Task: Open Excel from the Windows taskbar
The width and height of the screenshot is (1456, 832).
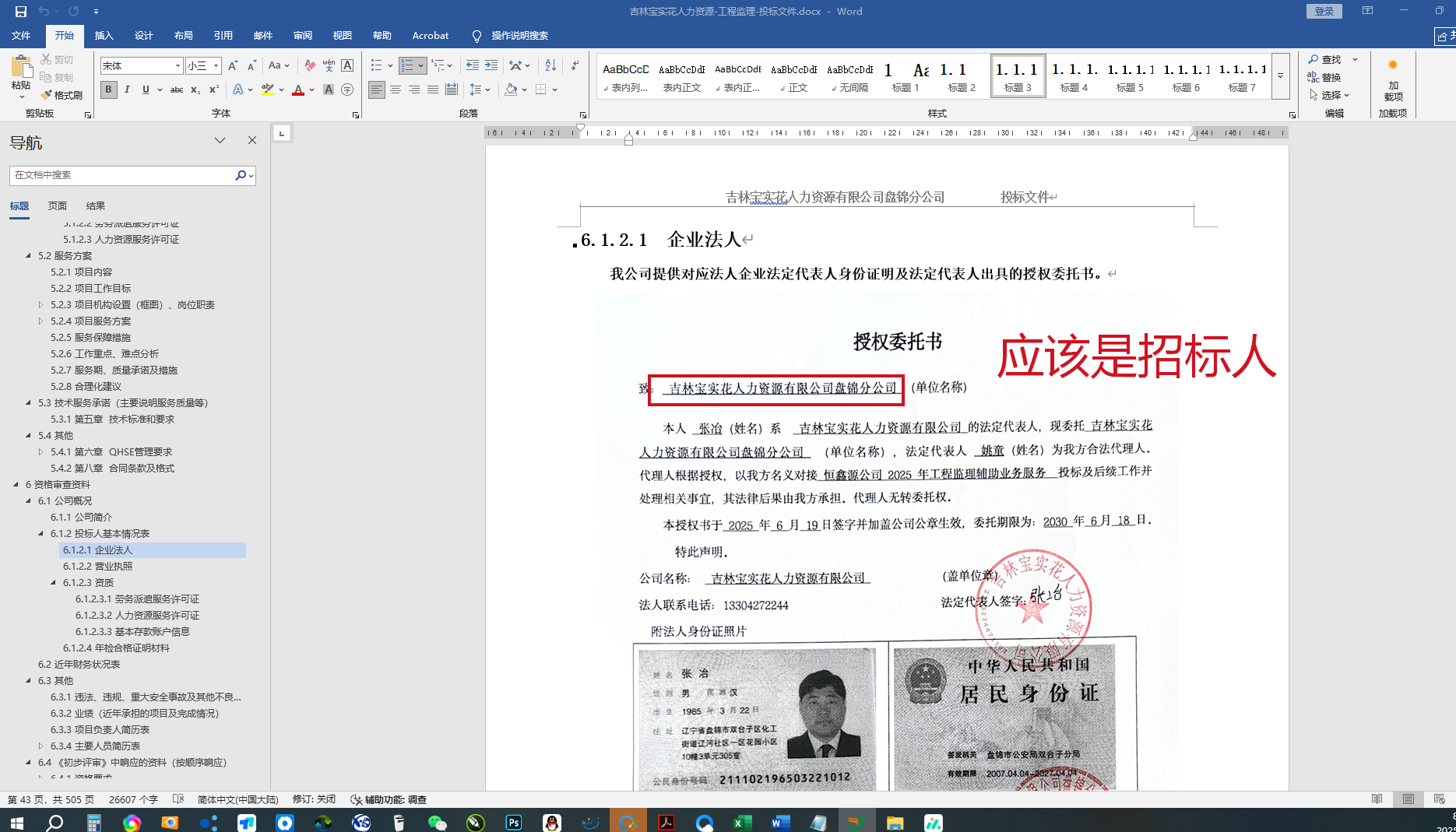Action: click(742, 822)
